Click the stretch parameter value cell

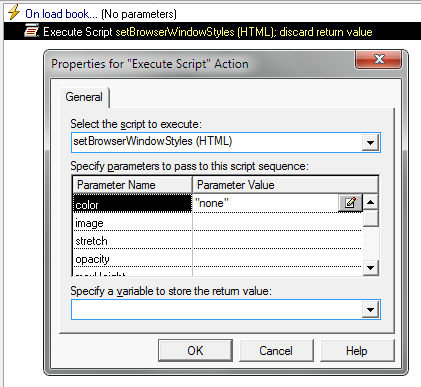[x=277, y=240]
